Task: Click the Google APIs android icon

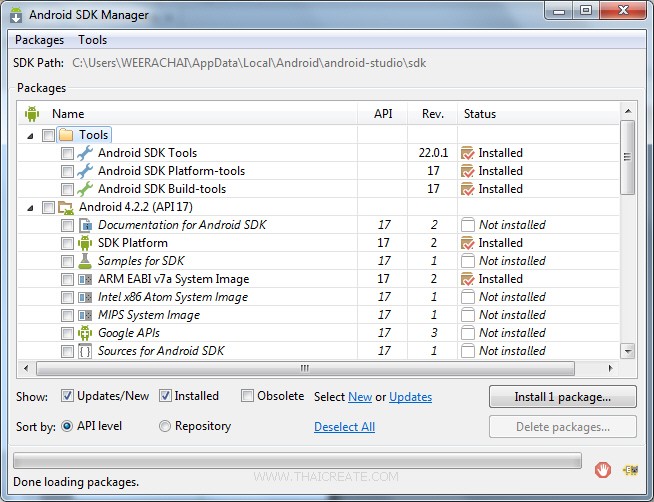Action: [x=85, y=333]
